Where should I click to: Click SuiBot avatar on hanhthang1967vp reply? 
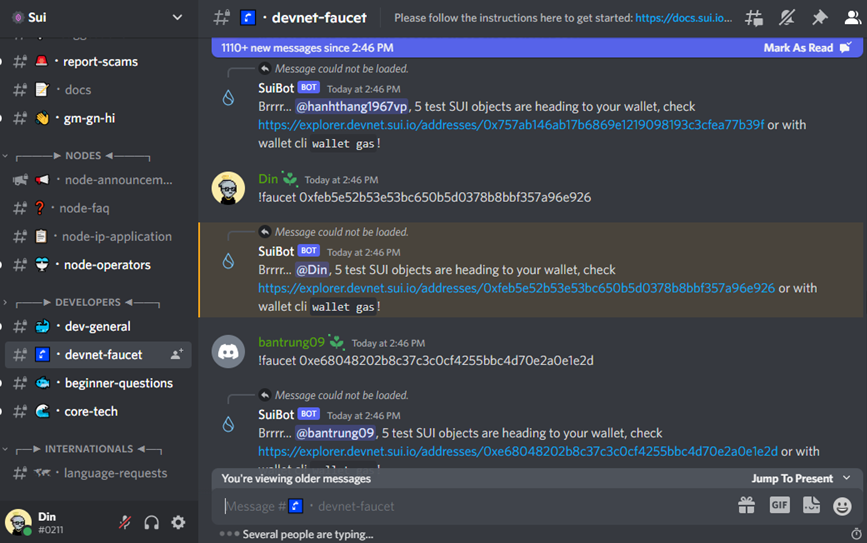[x=228, y=98]
